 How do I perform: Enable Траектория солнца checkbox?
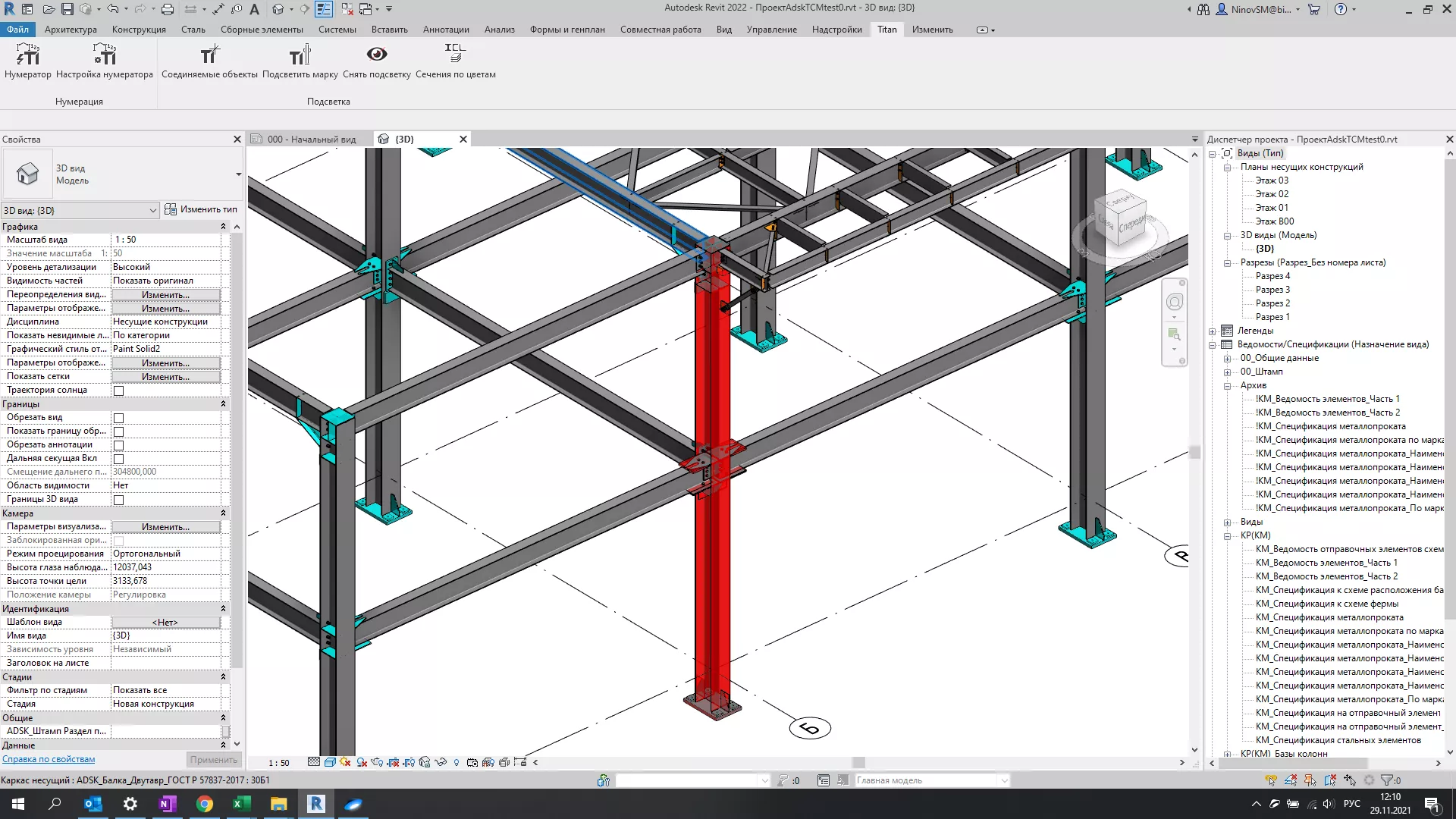click(x=119, y=391)
